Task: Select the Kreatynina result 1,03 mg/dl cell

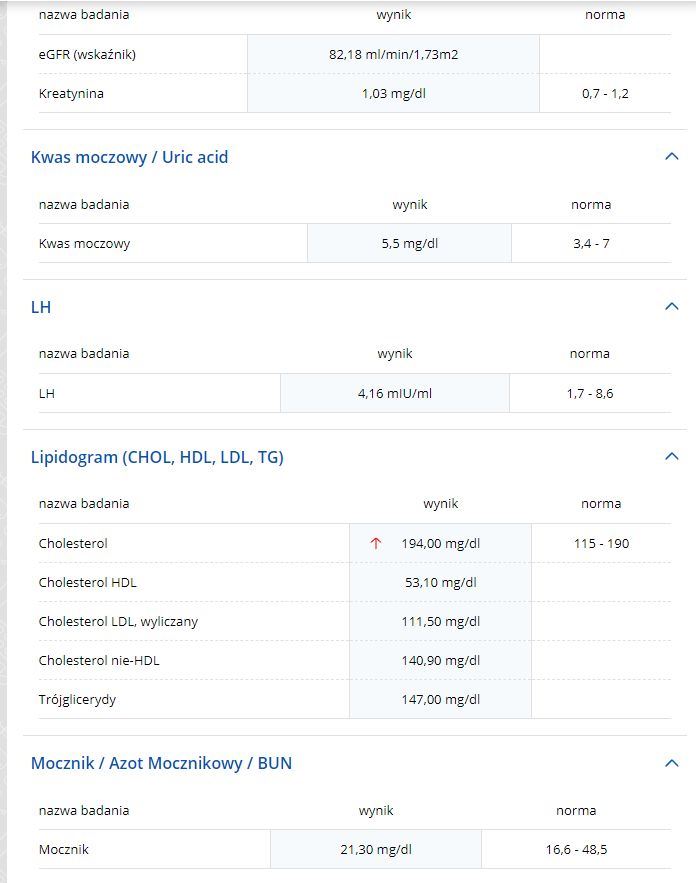Action: pyautogui.click(x=393, y=93)
